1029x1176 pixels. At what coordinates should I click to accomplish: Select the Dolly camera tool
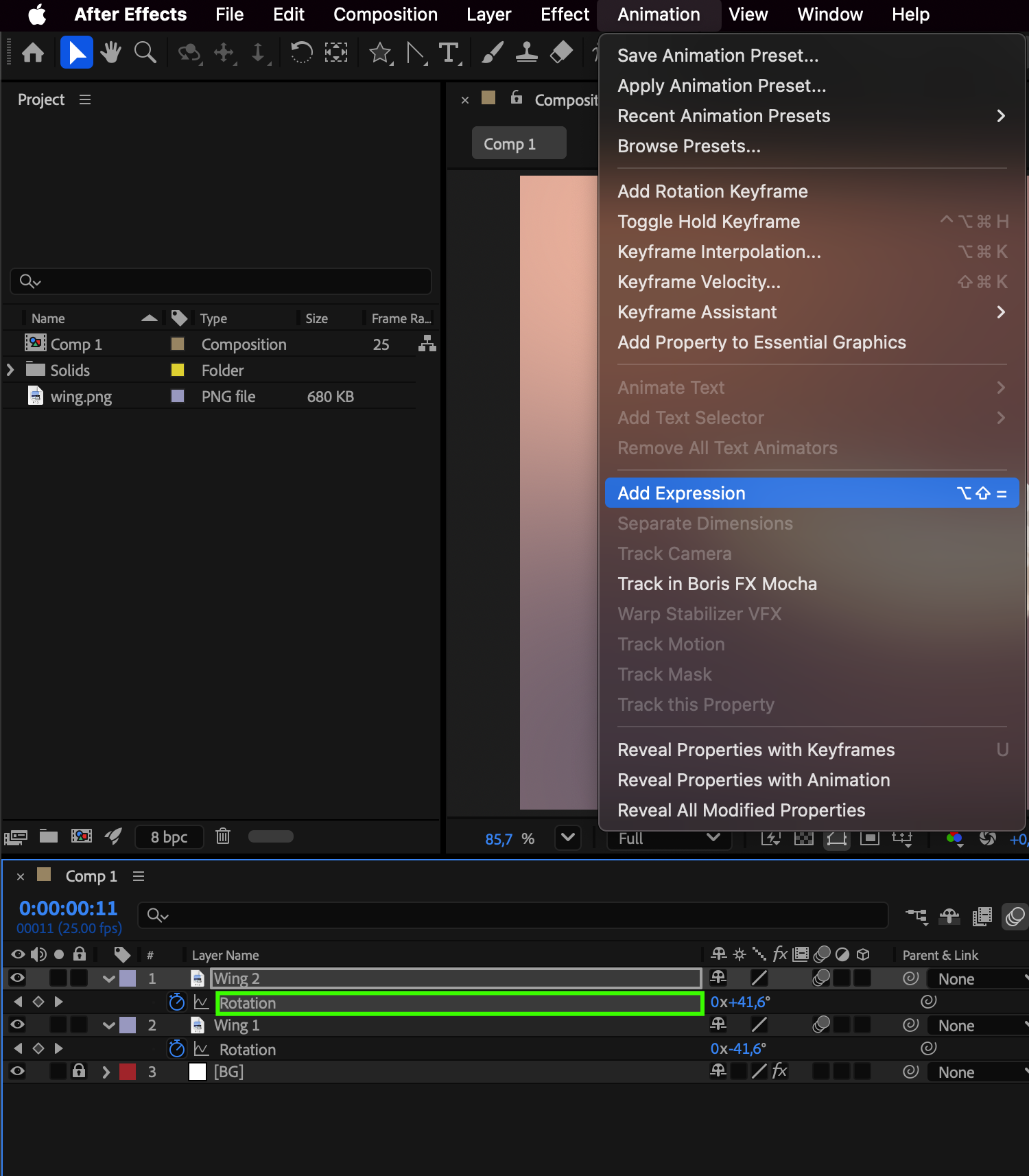pos(259,53)
